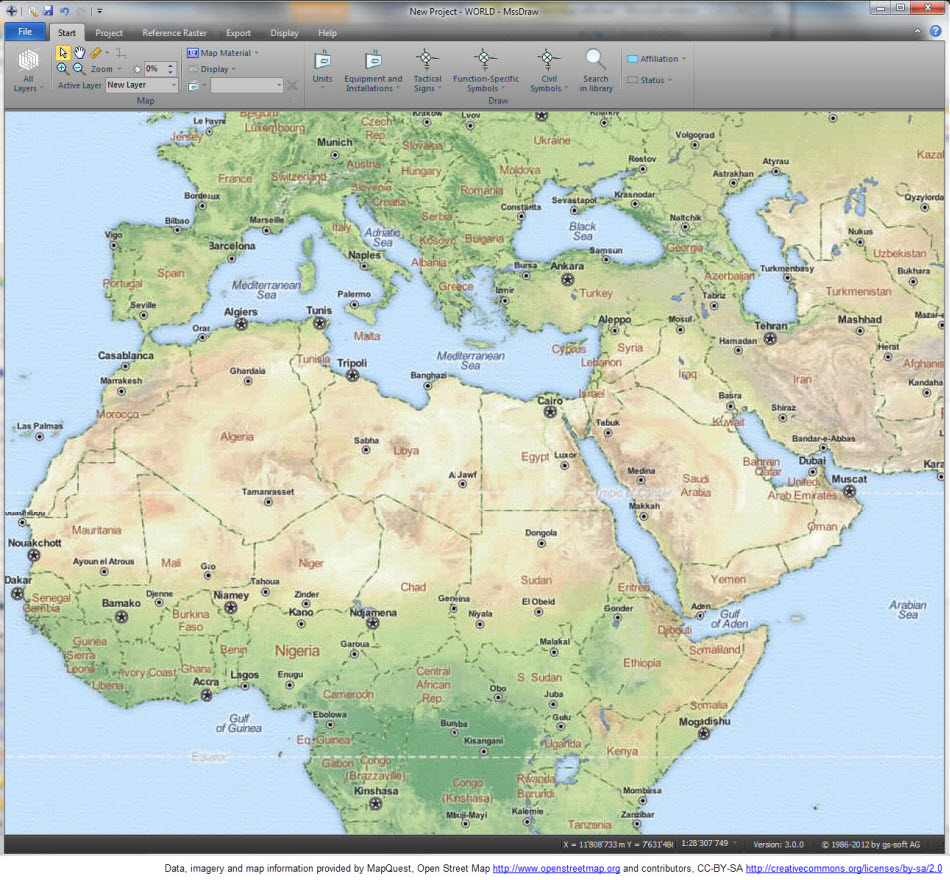Switch to the Reference Raster tab
The width and height of the screenshot is (950, 880).
click(174, 32)
